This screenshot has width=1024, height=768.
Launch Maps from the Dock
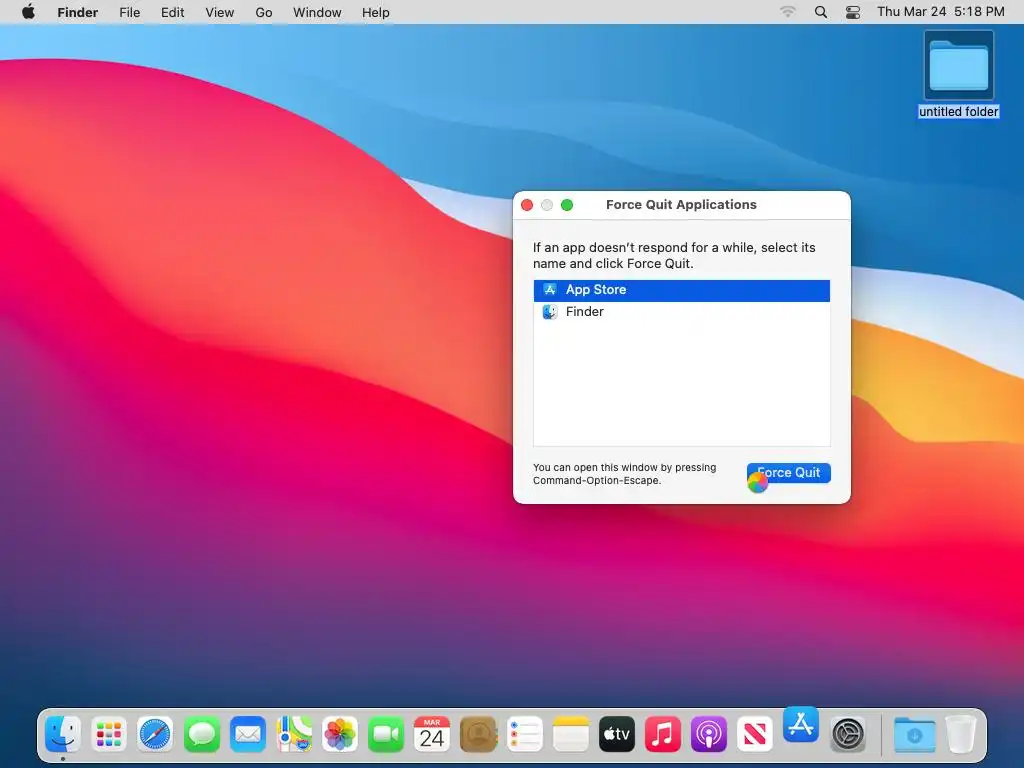294,734
